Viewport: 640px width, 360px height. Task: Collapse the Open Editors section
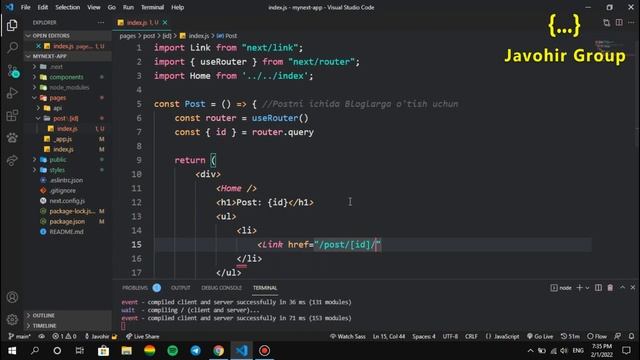[x=67, y=36]
